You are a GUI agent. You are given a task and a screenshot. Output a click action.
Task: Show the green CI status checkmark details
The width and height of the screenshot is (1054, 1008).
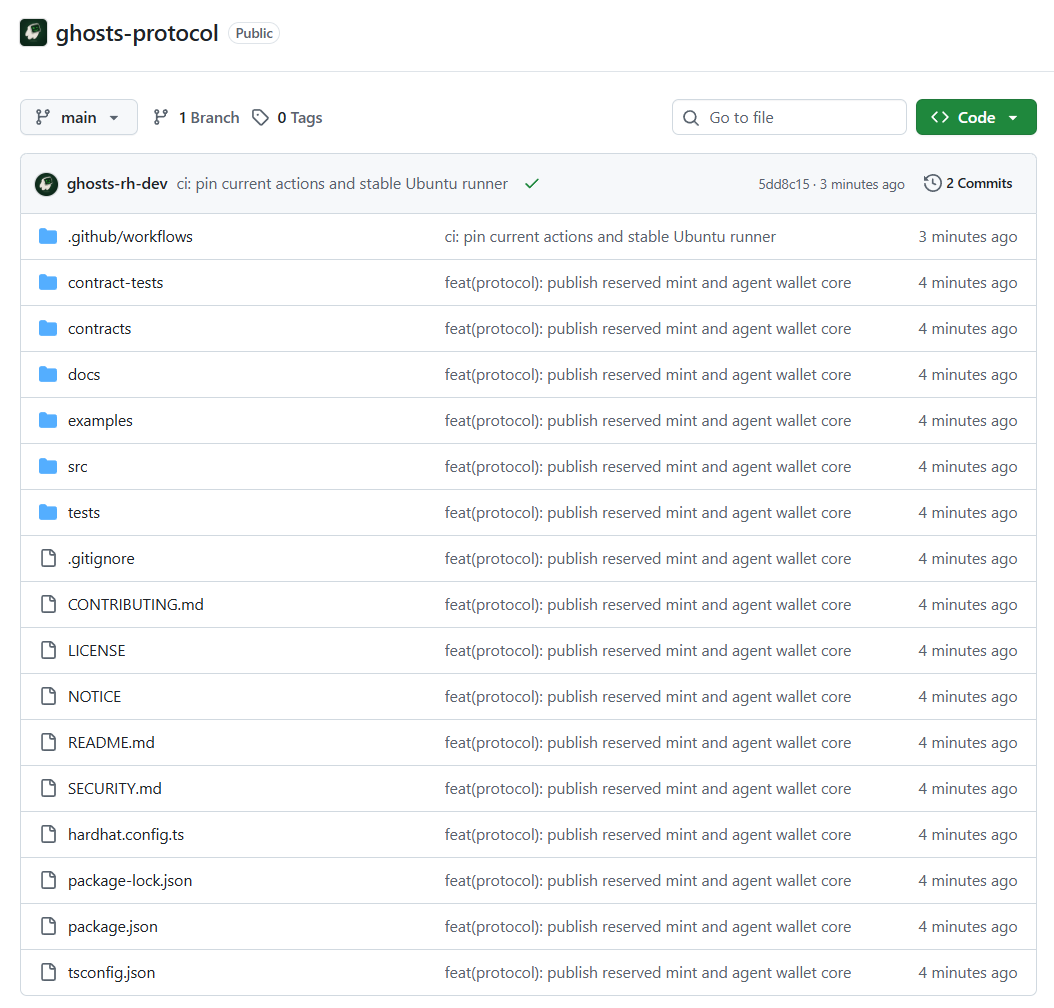pos(532,183)
